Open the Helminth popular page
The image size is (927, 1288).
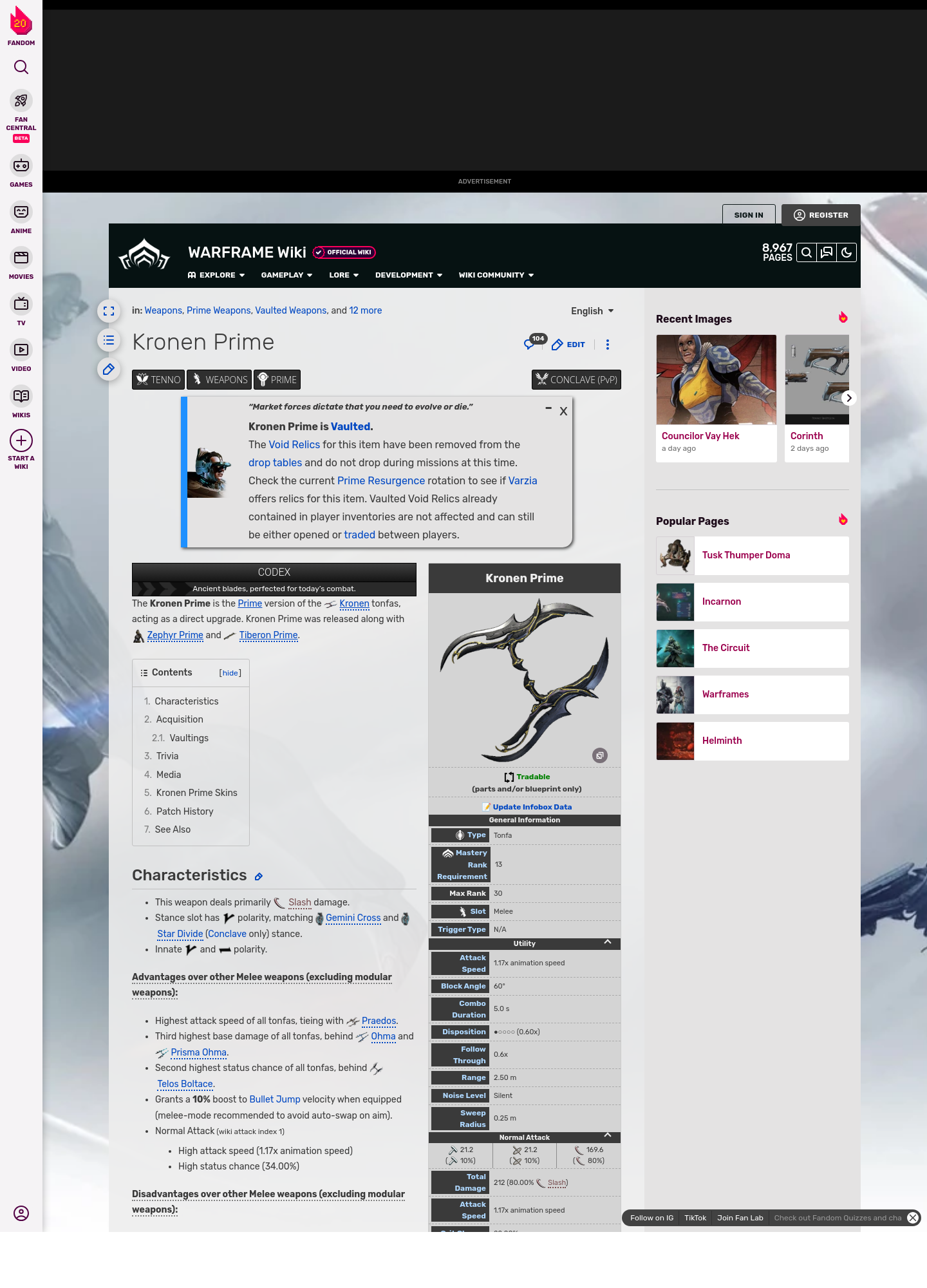(753, 741)
